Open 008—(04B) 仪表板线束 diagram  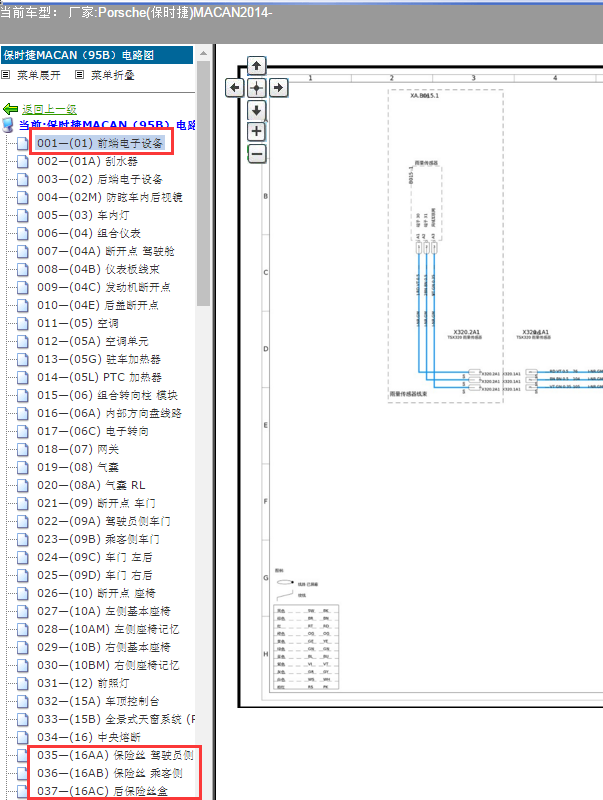click(x=98, y=269)
